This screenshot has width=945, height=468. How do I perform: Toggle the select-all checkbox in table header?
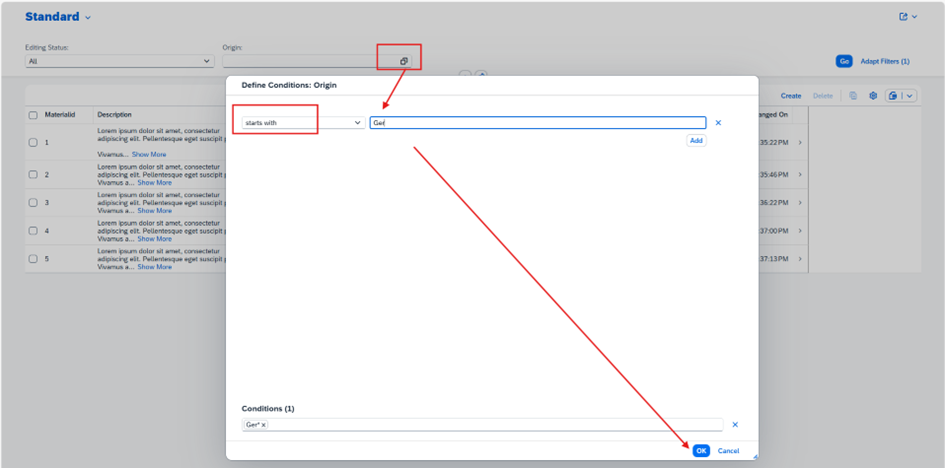(x=33, y=115)
